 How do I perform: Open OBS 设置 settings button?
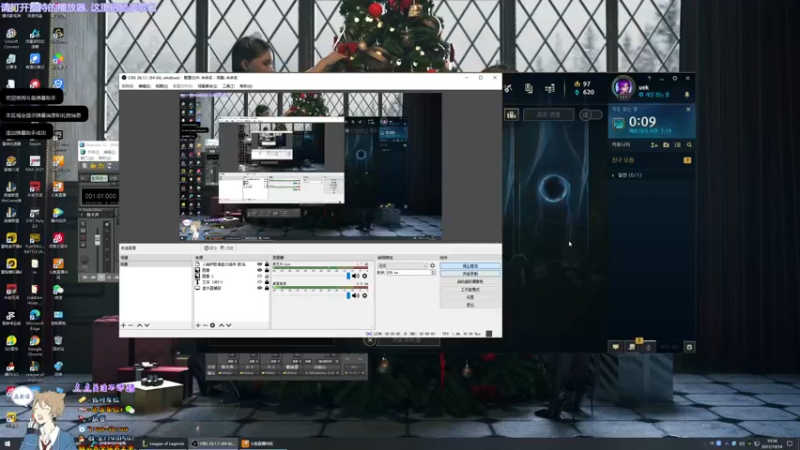point(470,297)
